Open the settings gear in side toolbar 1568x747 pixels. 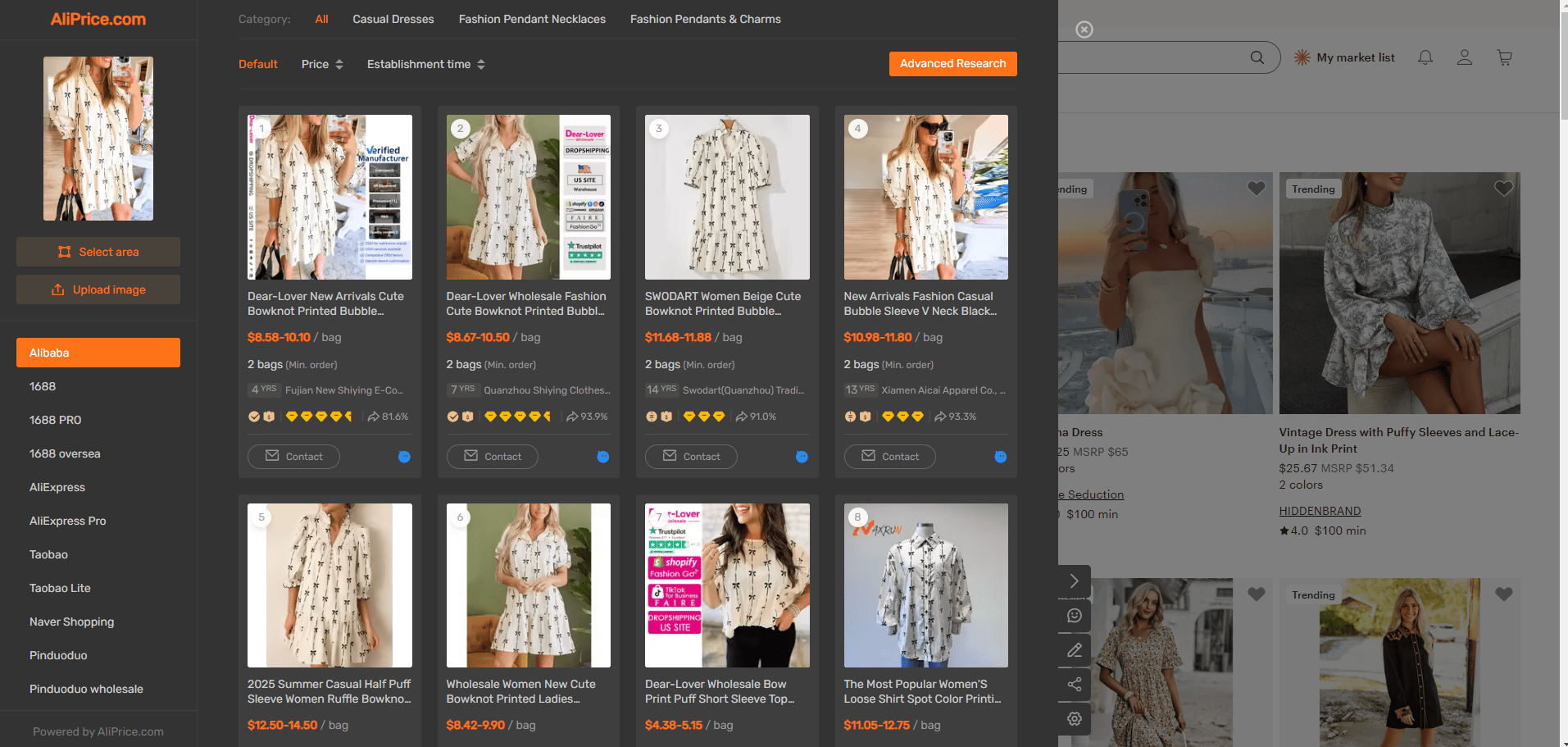[1075, 719]
